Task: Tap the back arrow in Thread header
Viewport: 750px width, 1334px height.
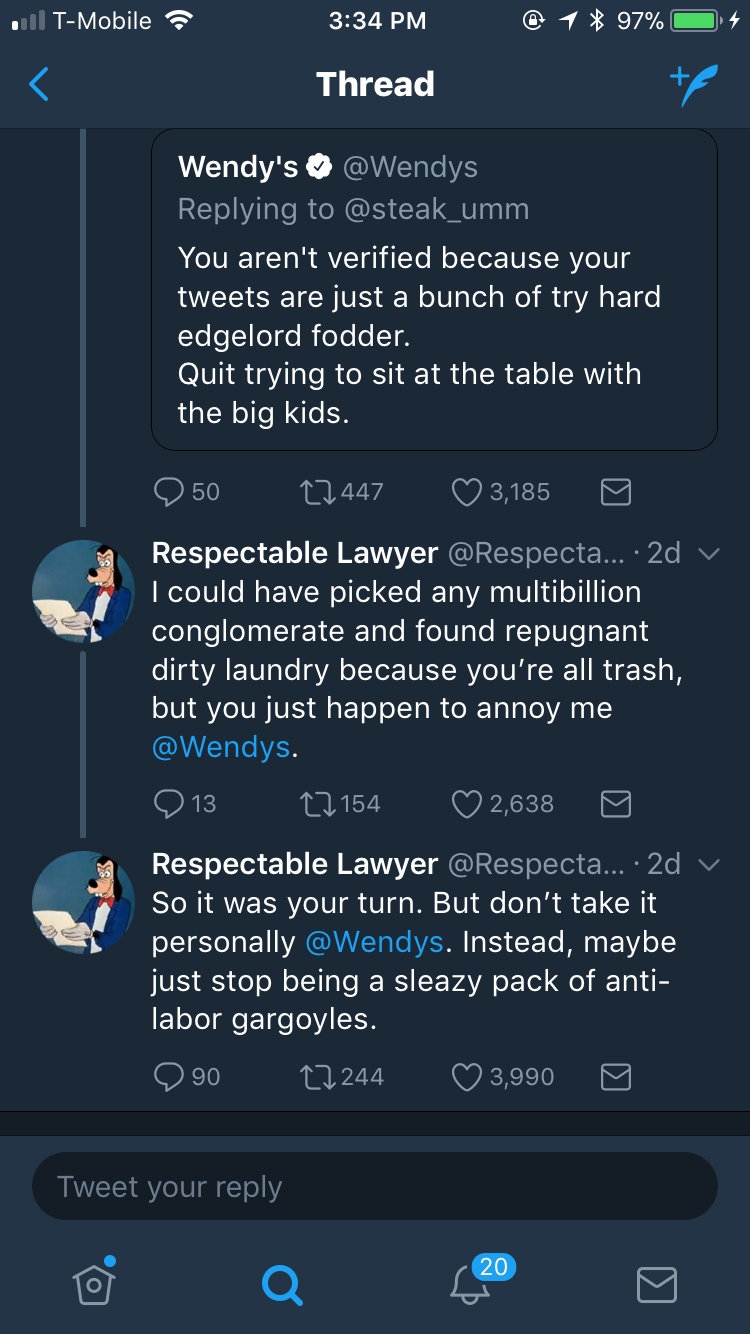Action: (39, 85)
